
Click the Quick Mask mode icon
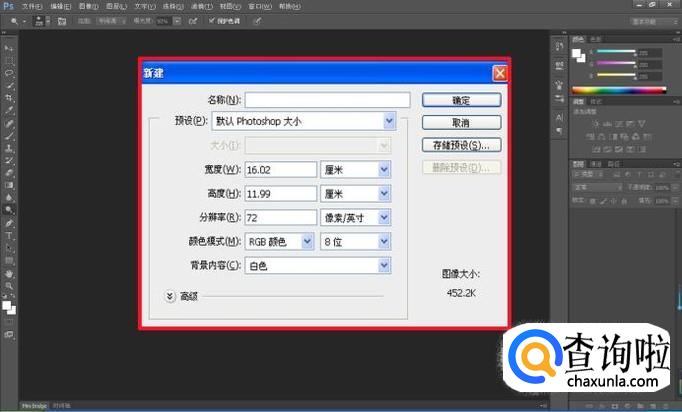(x=9, y=322)
